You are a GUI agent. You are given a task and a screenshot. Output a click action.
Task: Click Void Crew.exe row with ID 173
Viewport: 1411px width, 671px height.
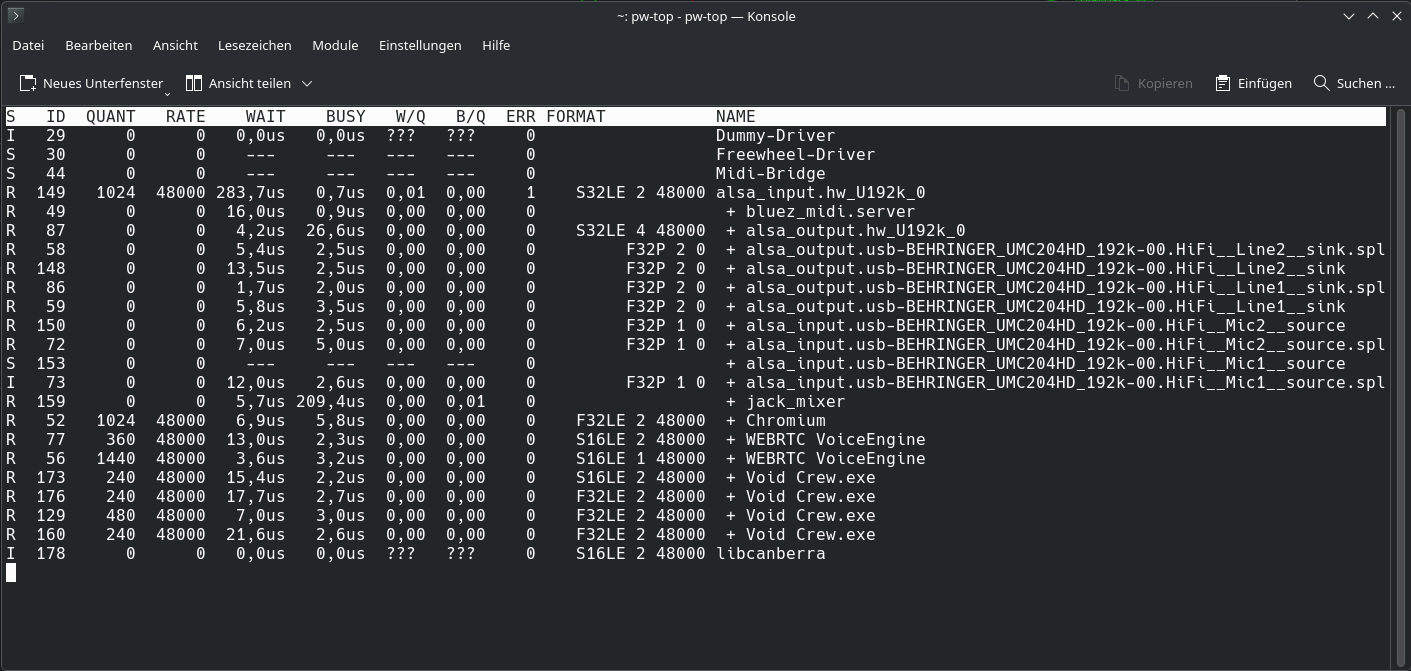pos(800,477)
